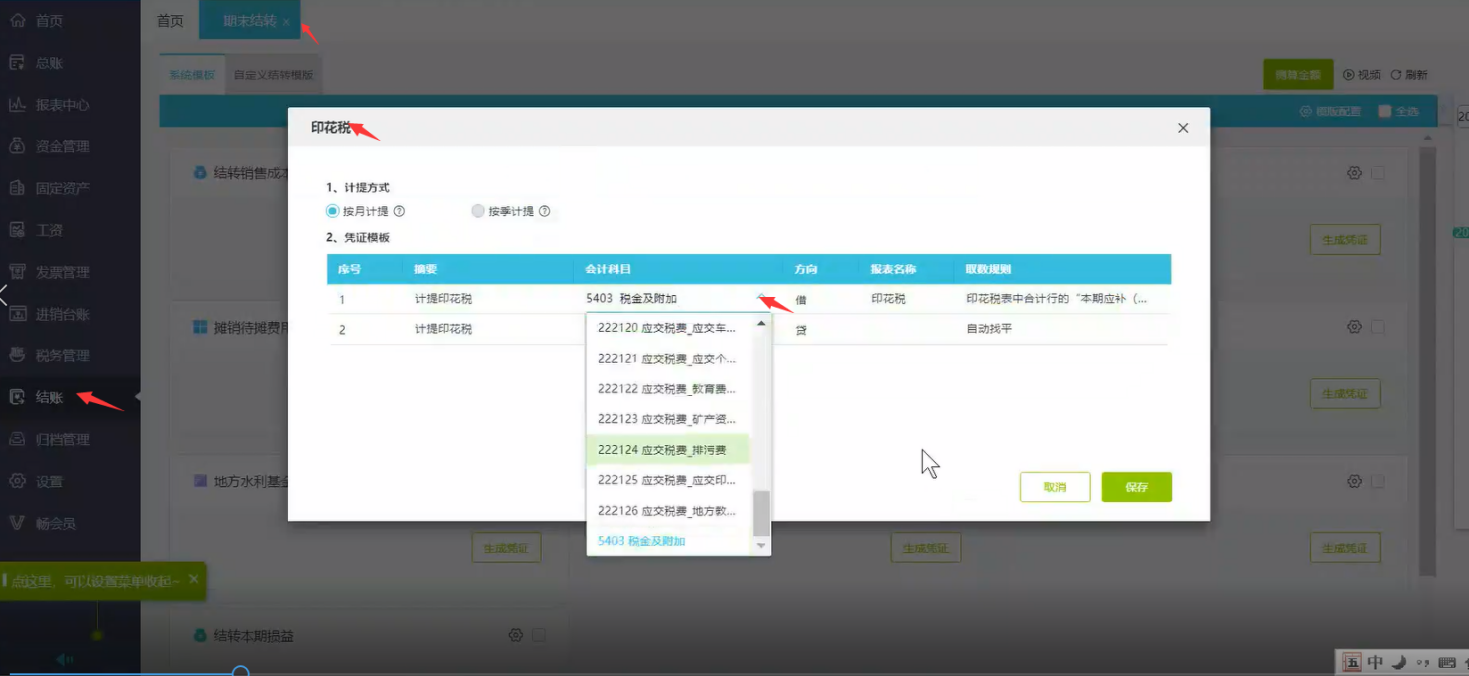Viewport: 1469px width, 676px height.
Task: Switch to 自定义结转模板 tab
Action: coord(273,75)
